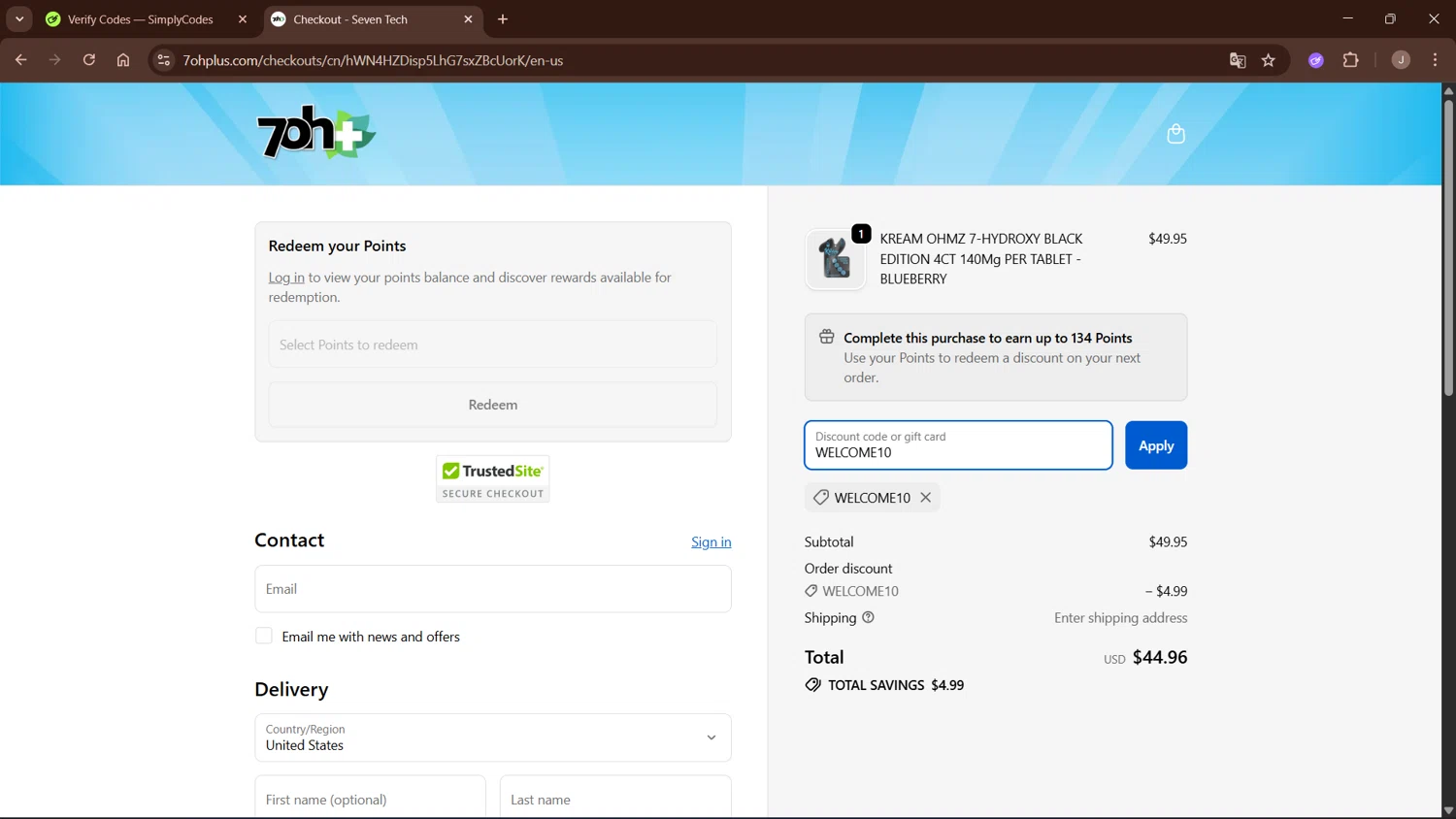Click the scrollbar up arrow
1456x819 pixels.
point(1448,90)
